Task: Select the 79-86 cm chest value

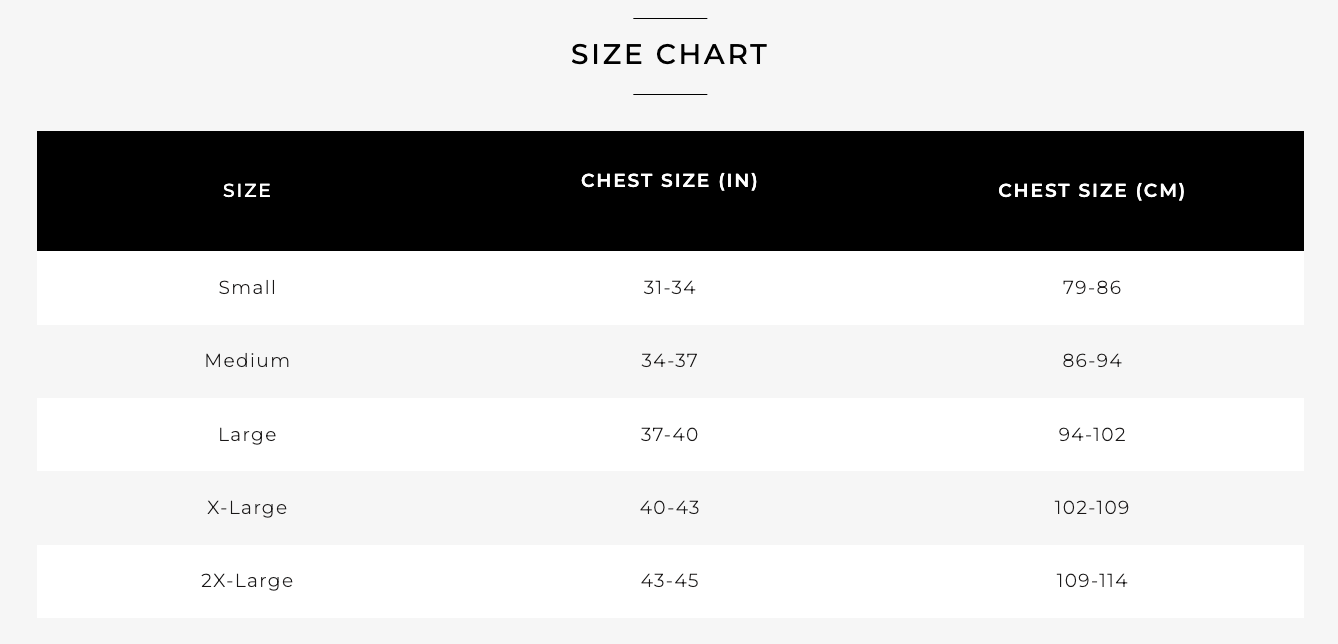Action: coord(1091,288)
